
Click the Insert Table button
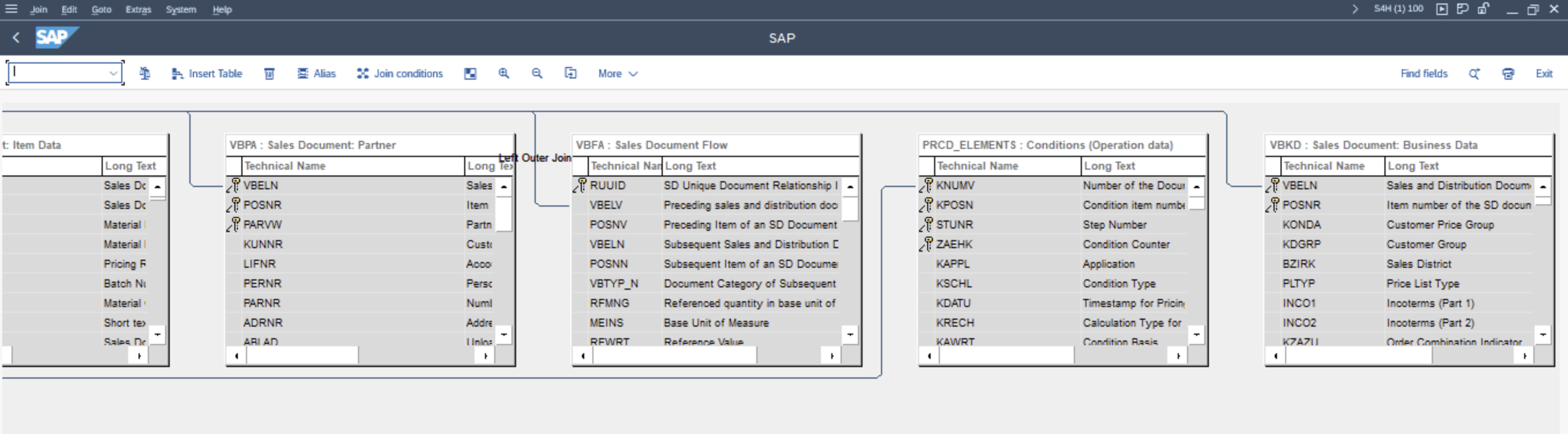pyautogui.click(x=207, y=74)
